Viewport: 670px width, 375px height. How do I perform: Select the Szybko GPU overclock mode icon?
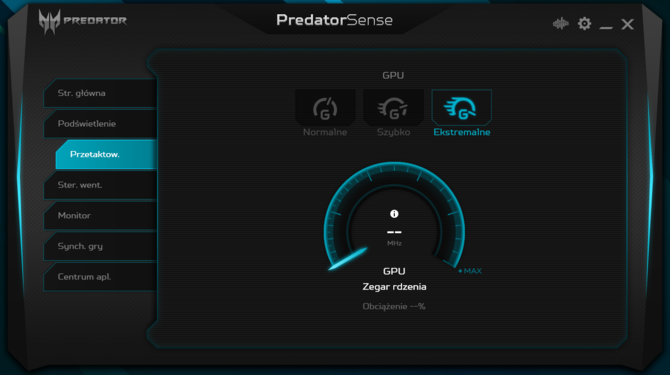click(393, 108)
